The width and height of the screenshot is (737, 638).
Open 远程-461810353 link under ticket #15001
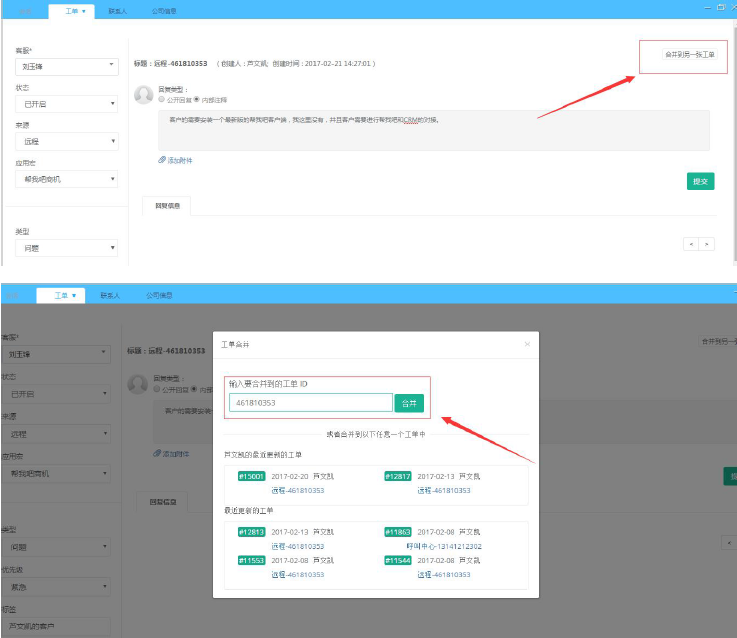pyautogui.click(x=298, y=490)
